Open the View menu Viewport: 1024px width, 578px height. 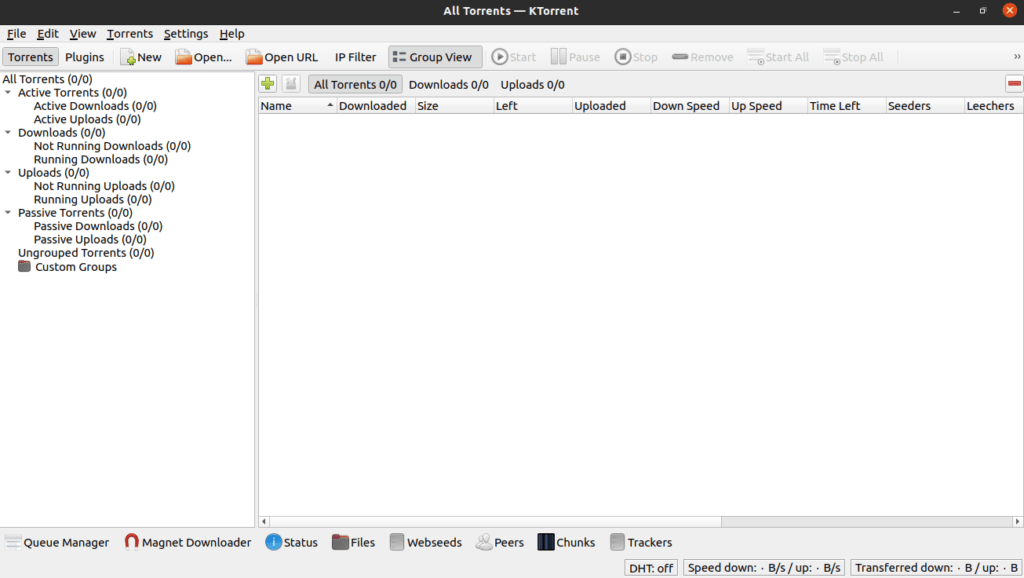pyautogui.click(x=83, y=34)
